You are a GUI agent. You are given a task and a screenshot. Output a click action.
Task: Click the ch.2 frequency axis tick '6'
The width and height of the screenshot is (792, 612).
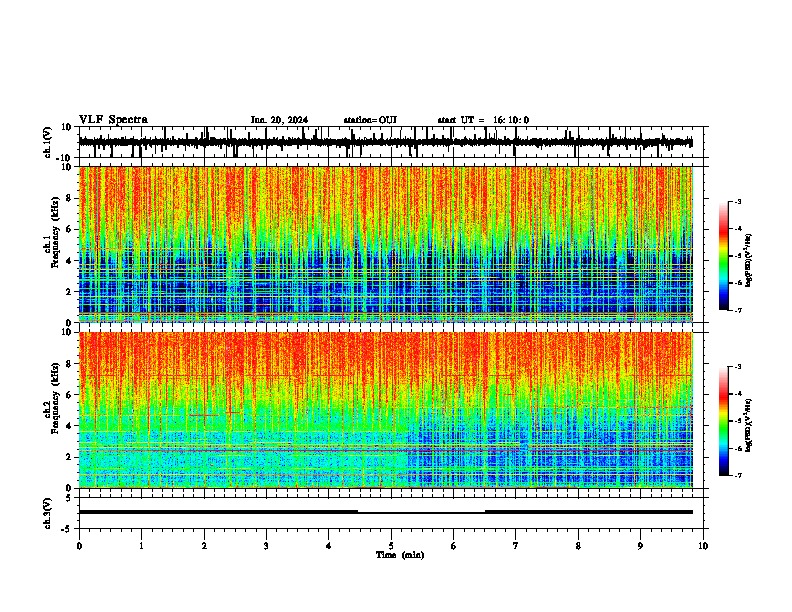click(69, 394)
